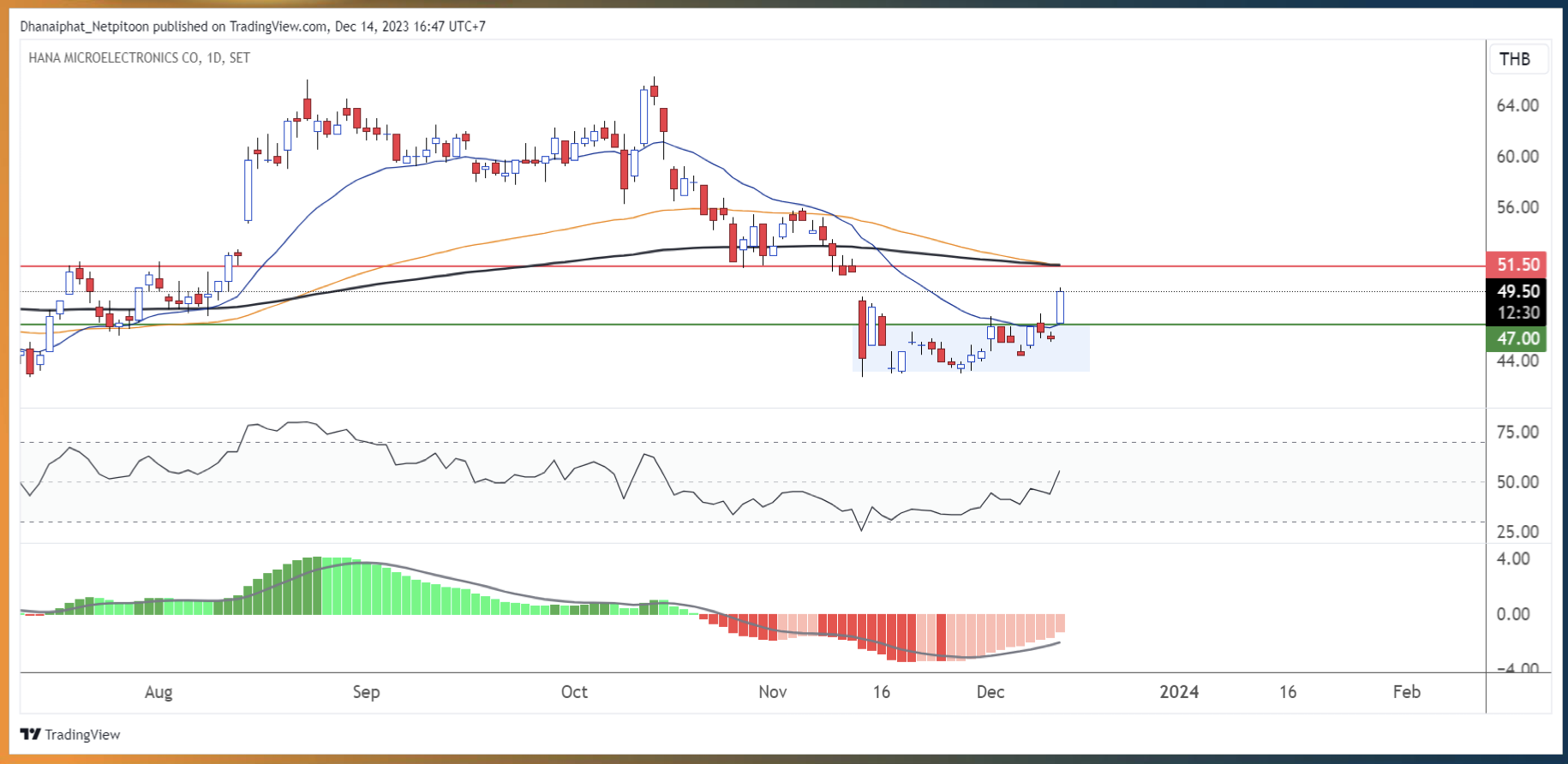
Task: Click the 4.00 MACD axis value
Action: (1513, 558)
